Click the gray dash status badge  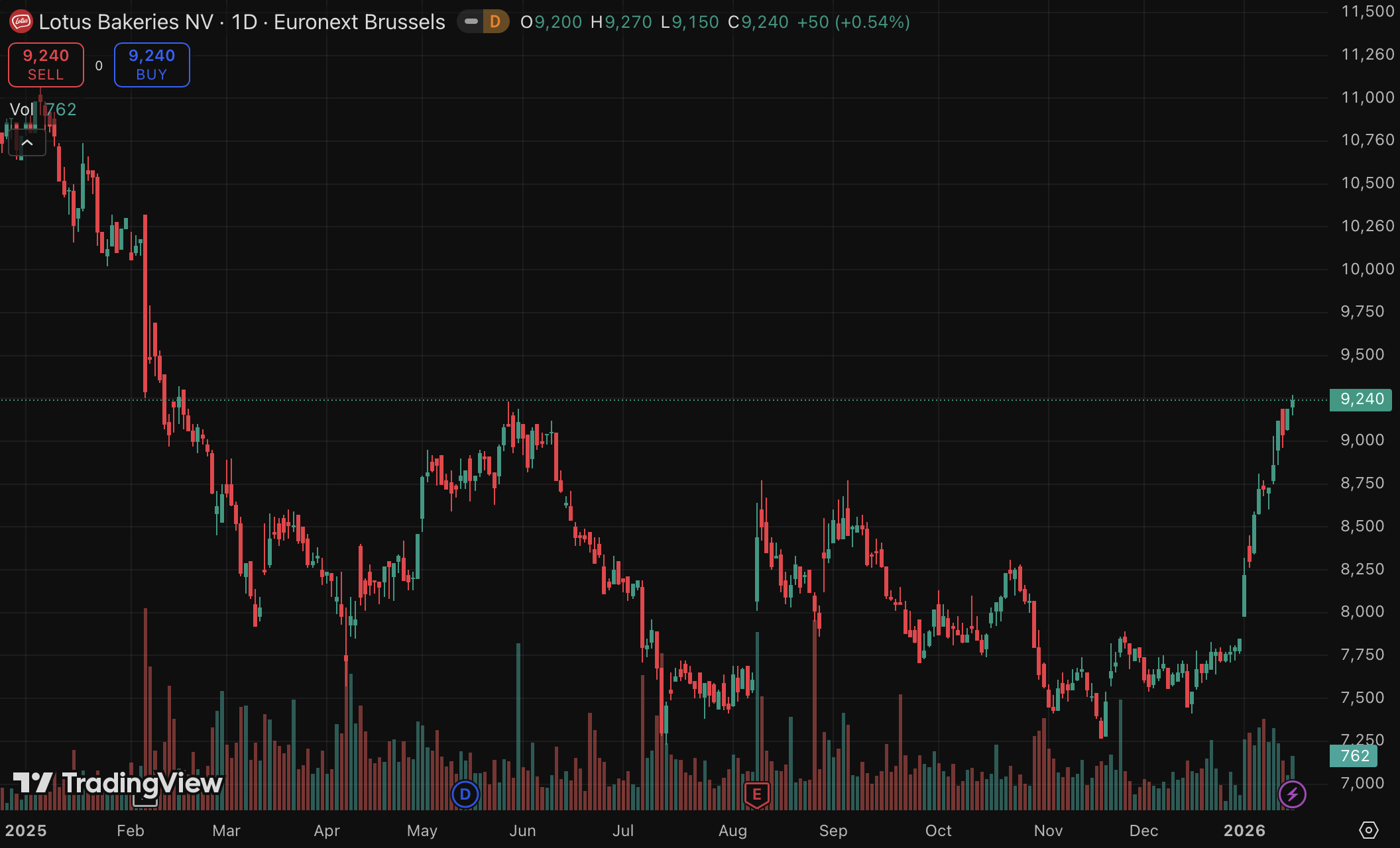coord(471,22)
